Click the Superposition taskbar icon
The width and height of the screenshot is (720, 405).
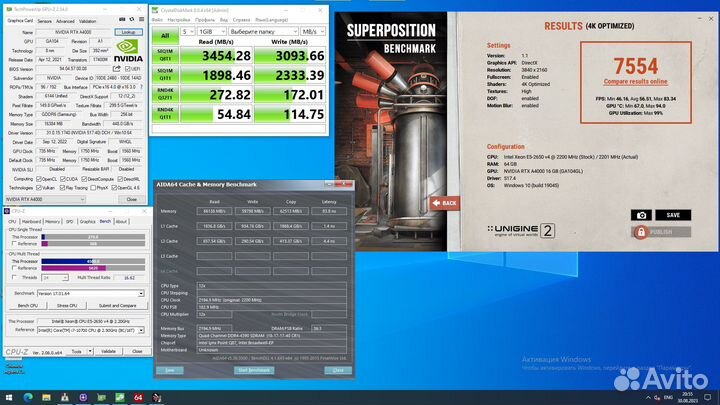click(157, 398)
